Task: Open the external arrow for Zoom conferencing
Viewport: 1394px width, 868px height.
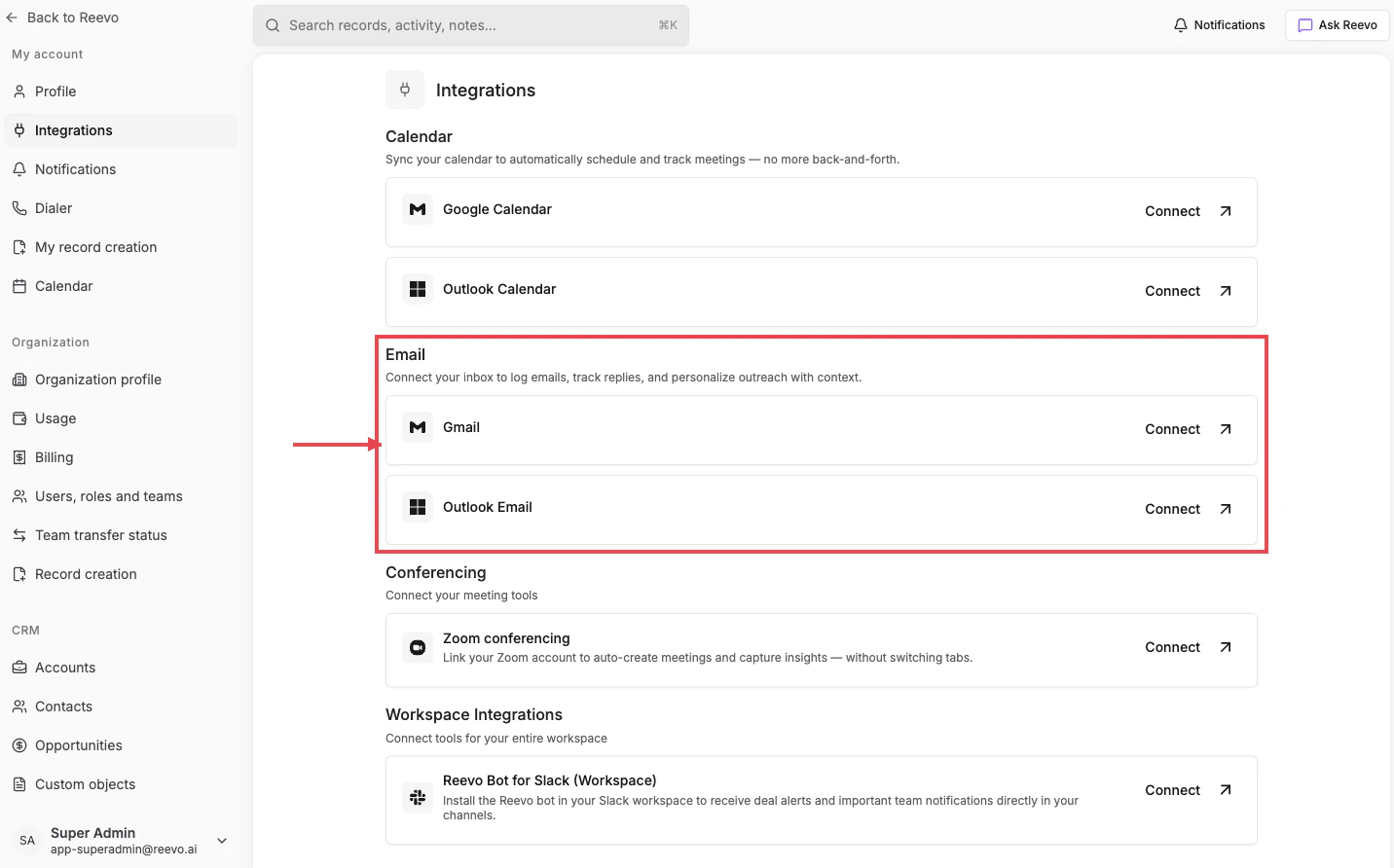Action: (x=1226, y=647)
